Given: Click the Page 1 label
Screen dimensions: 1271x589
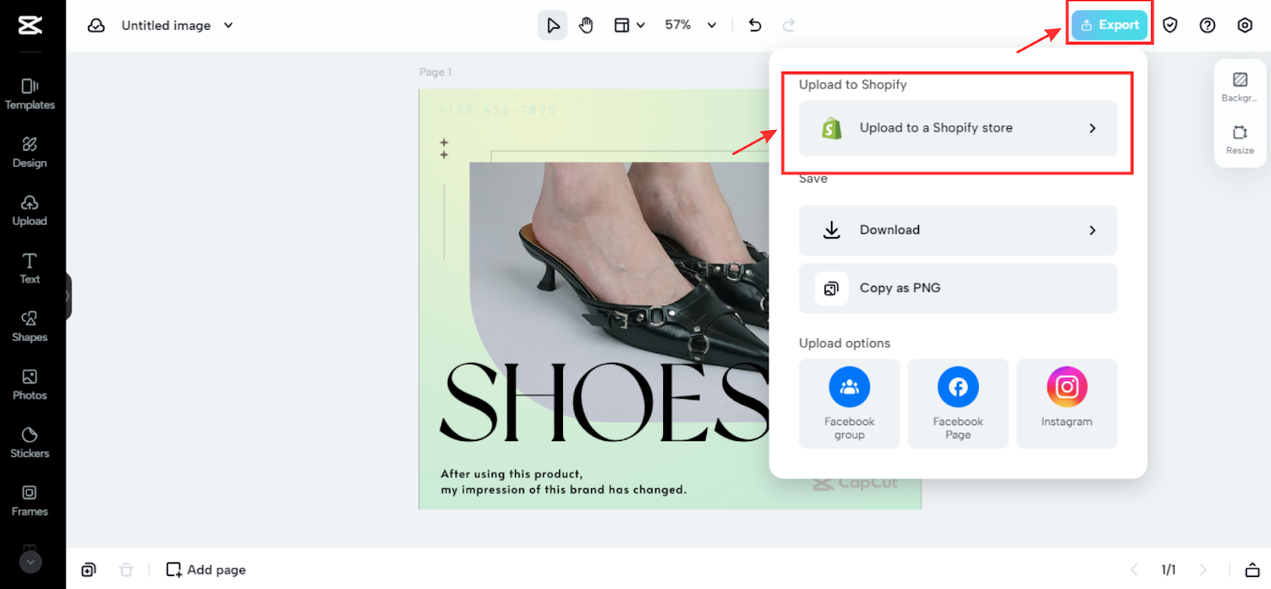Looking at the screenshot, I should 435,72.
